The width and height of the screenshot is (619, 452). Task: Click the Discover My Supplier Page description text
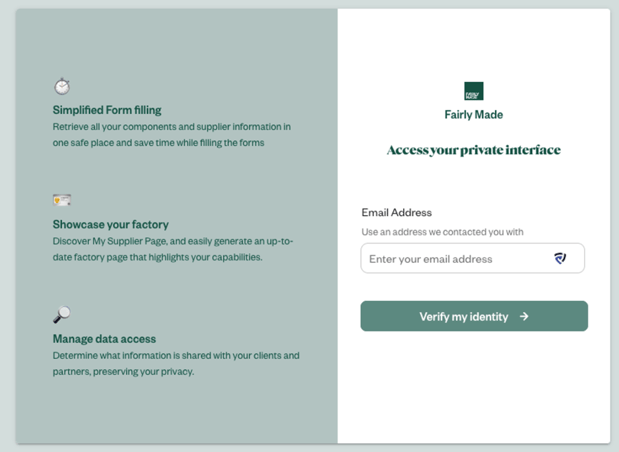click(x=172, y=249)
